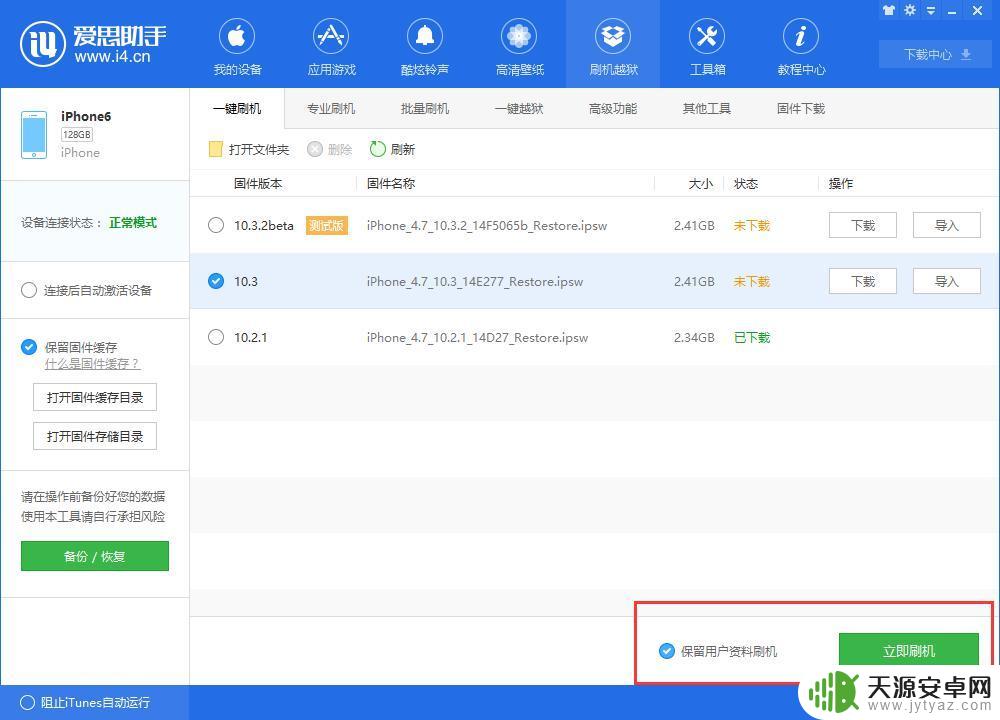Click the shirt skin icon in title bar
1000x720 pixels.
pyautogui.click(x=888, y=10)
